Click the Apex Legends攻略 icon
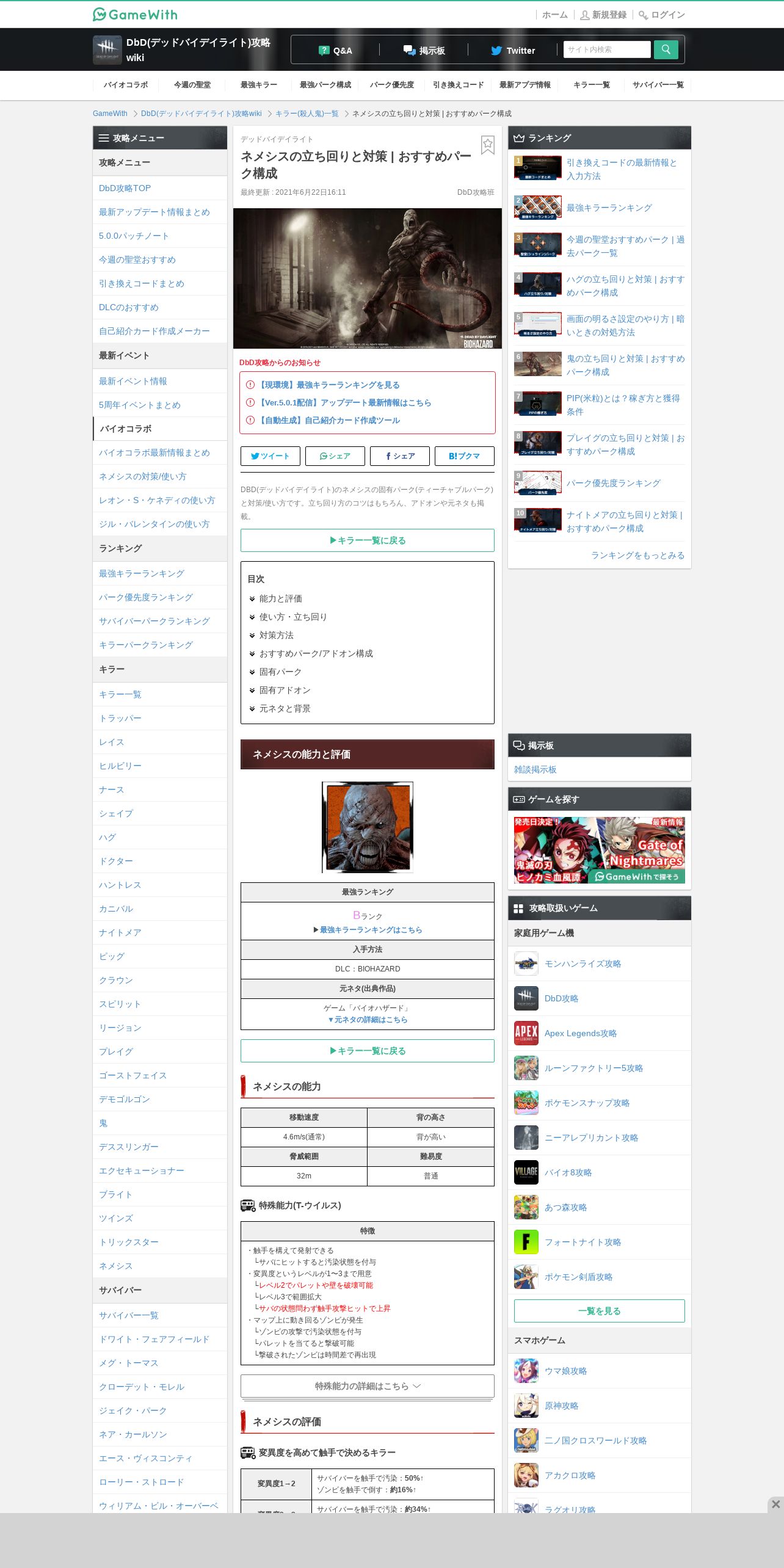784x1568 pixels. point(526,1033)
